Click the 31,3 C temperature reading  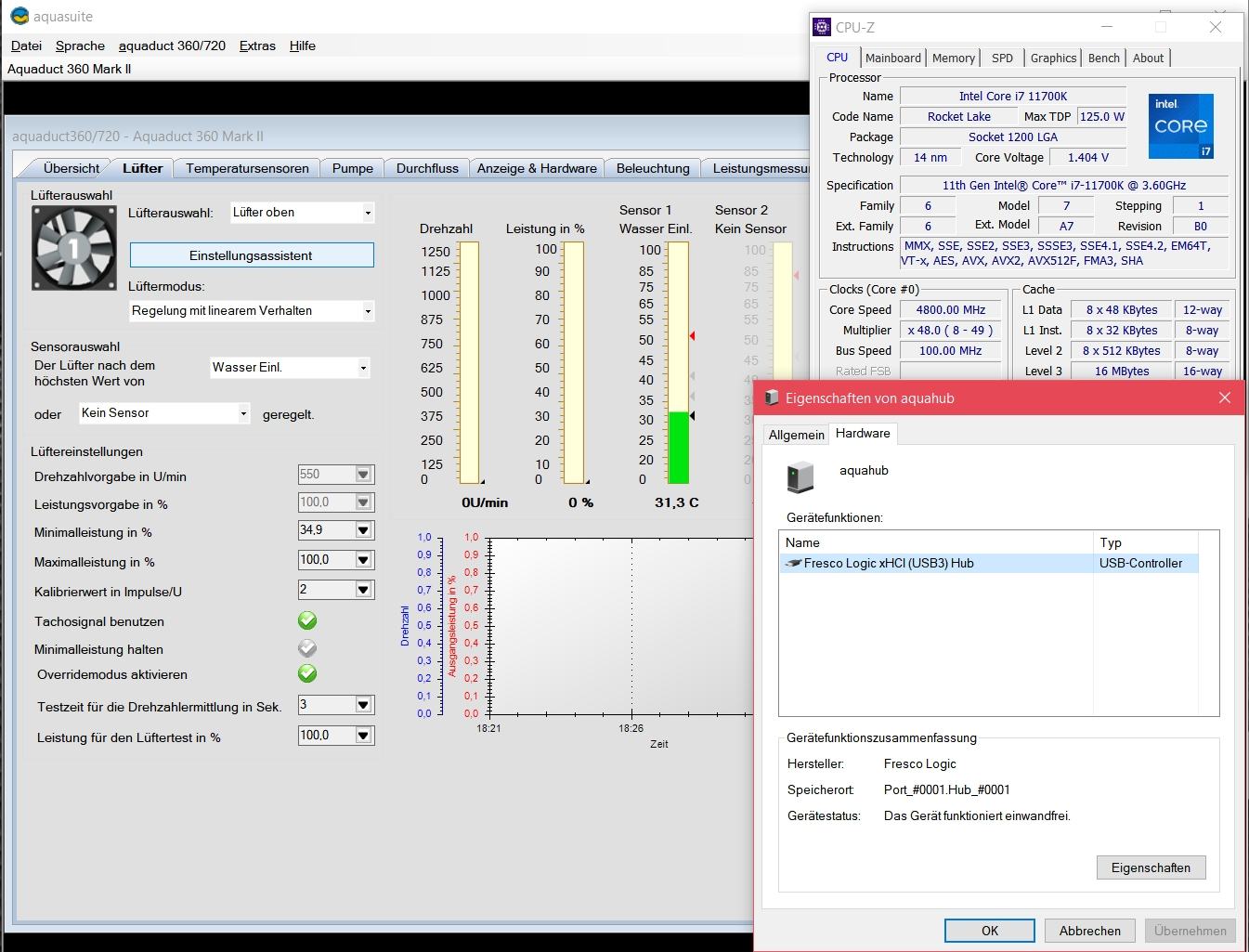pos(676,502)
